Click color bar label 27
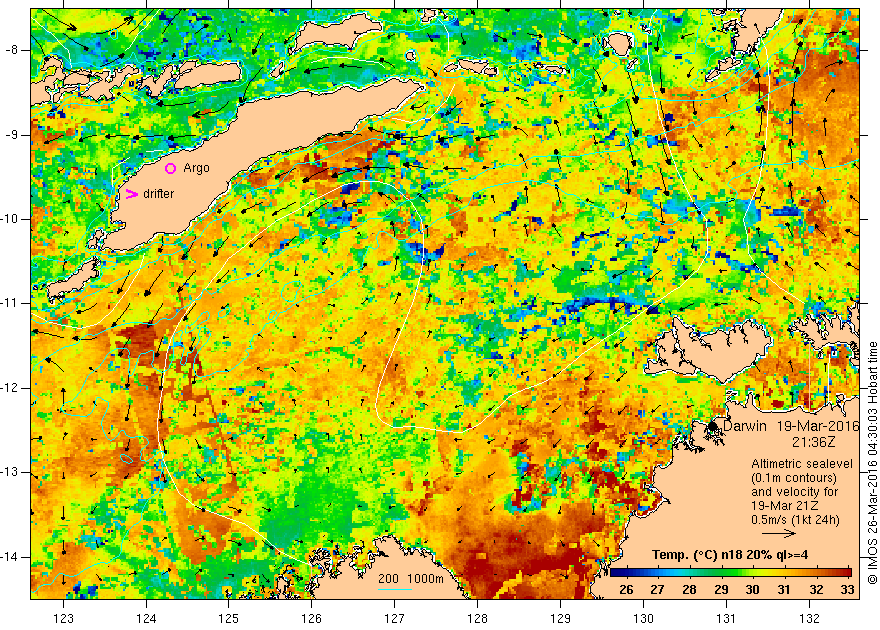This screenshot has height=630, width=880. pyautogui.click(x=657, y=590)
